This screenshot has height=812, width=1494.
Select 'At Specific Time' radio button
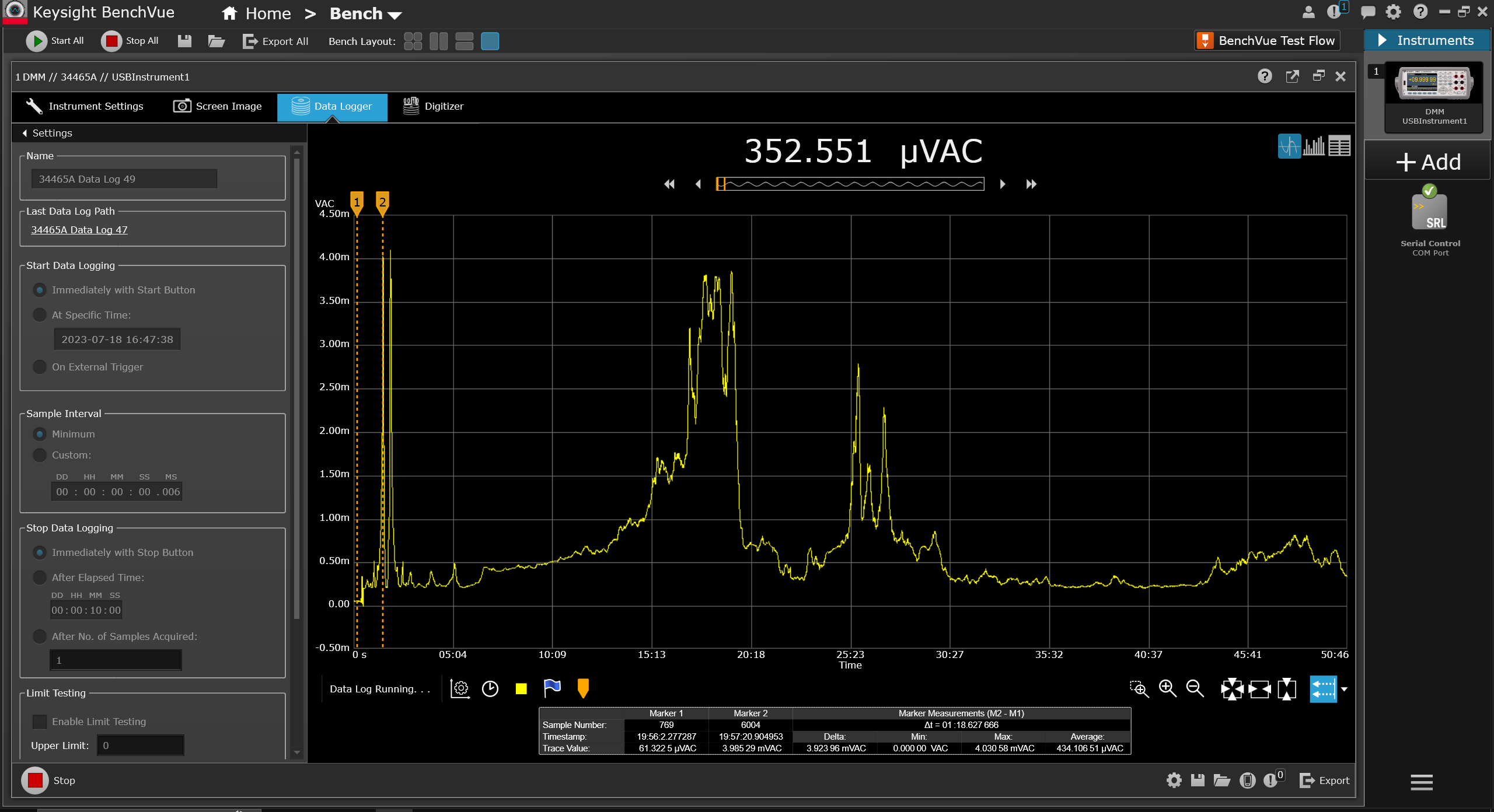[40, 315]
